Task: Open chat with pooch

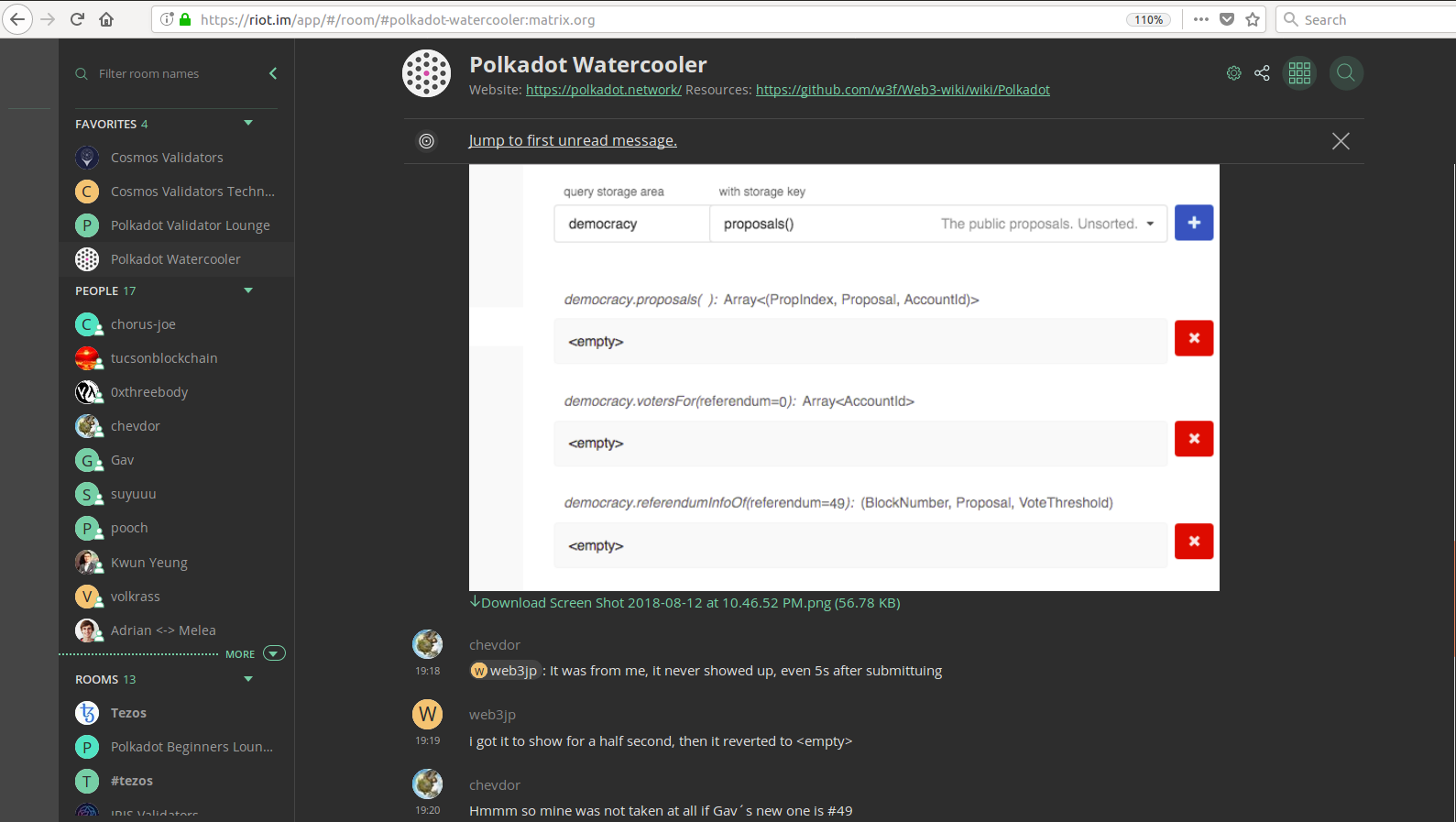Action: pos(176,528)
